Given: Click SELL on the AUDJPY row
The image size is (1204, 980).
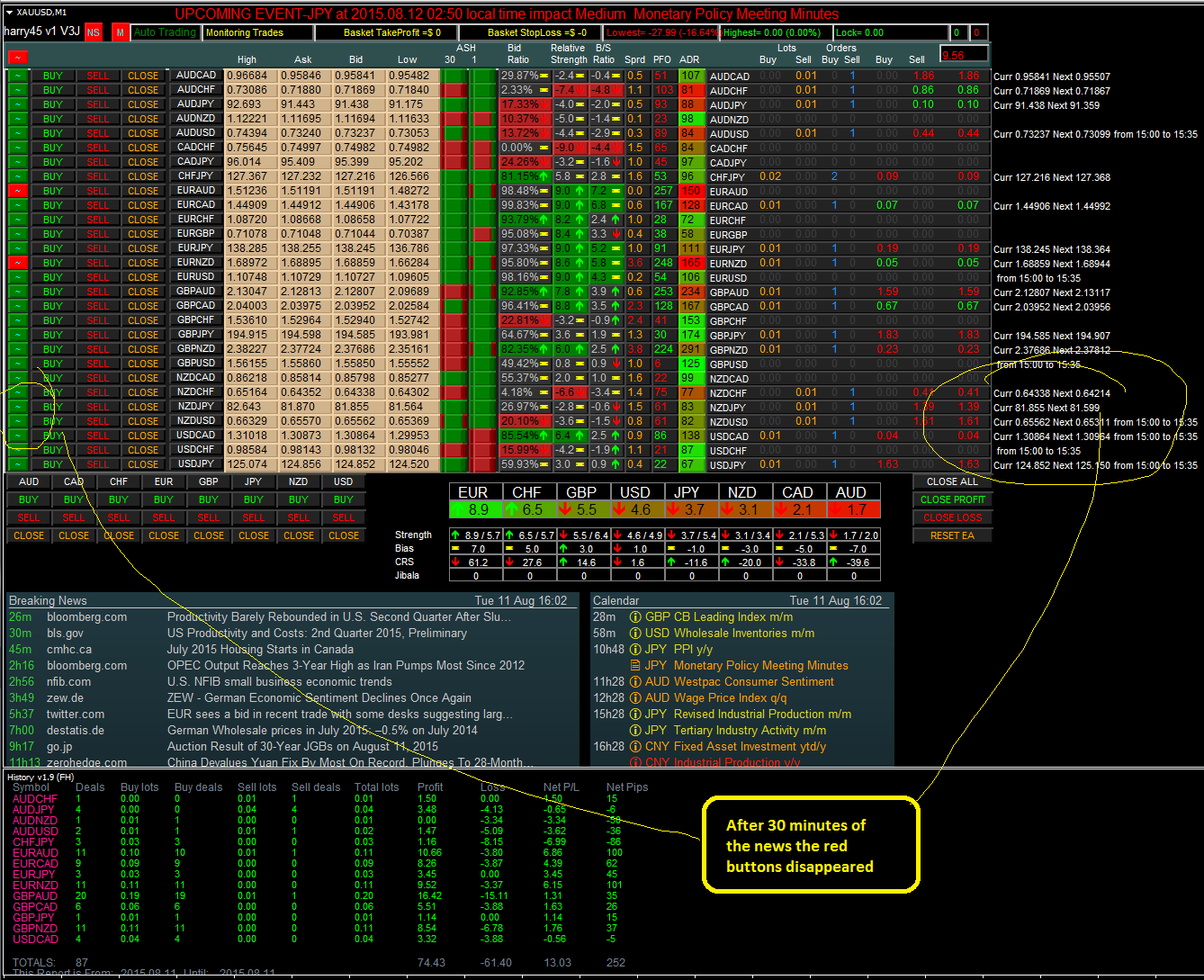Looking at the screenshot, I should click(98, 104).
